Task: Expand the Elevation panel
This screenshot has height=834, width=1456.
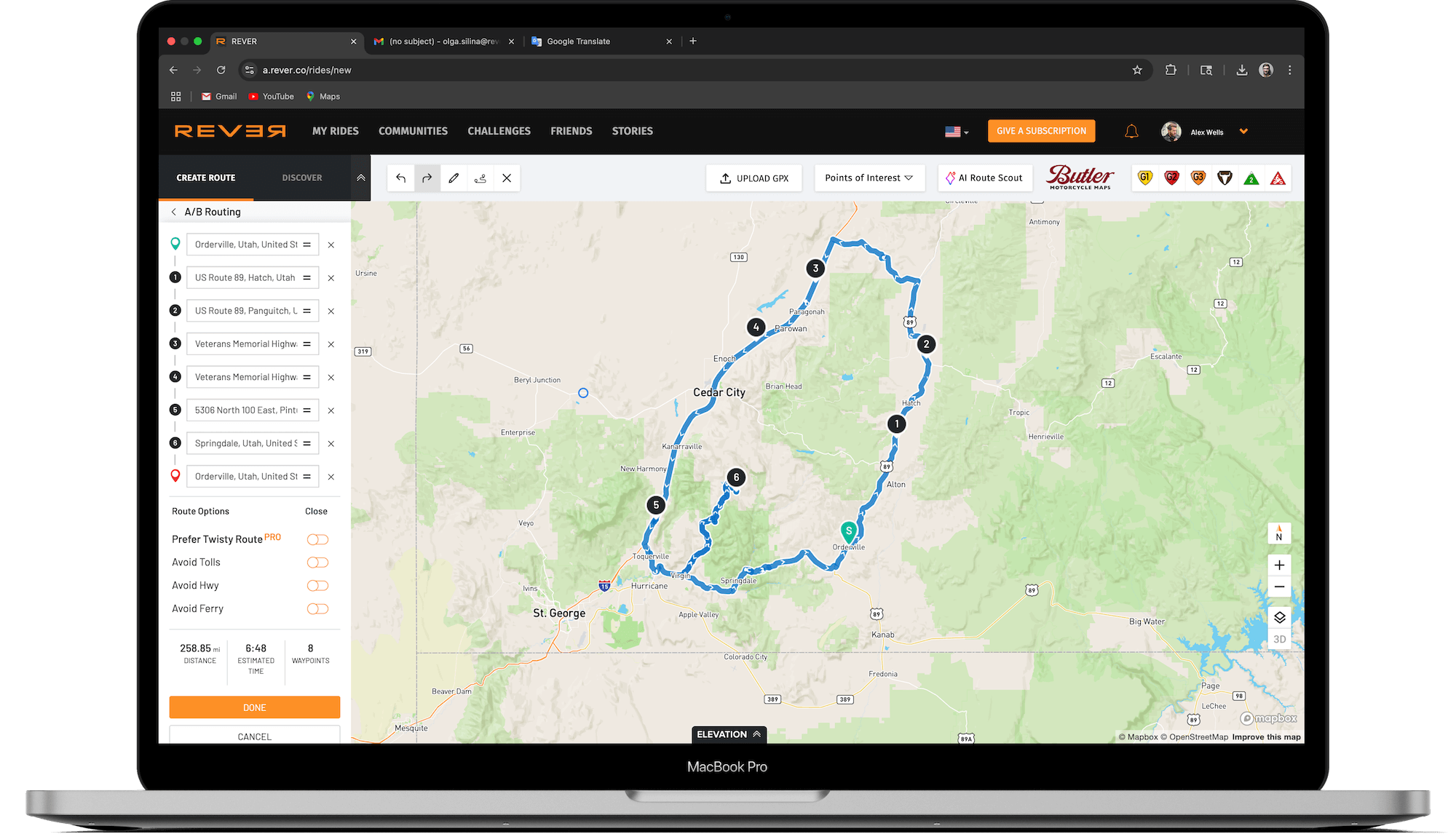Action: coord(729,734)
